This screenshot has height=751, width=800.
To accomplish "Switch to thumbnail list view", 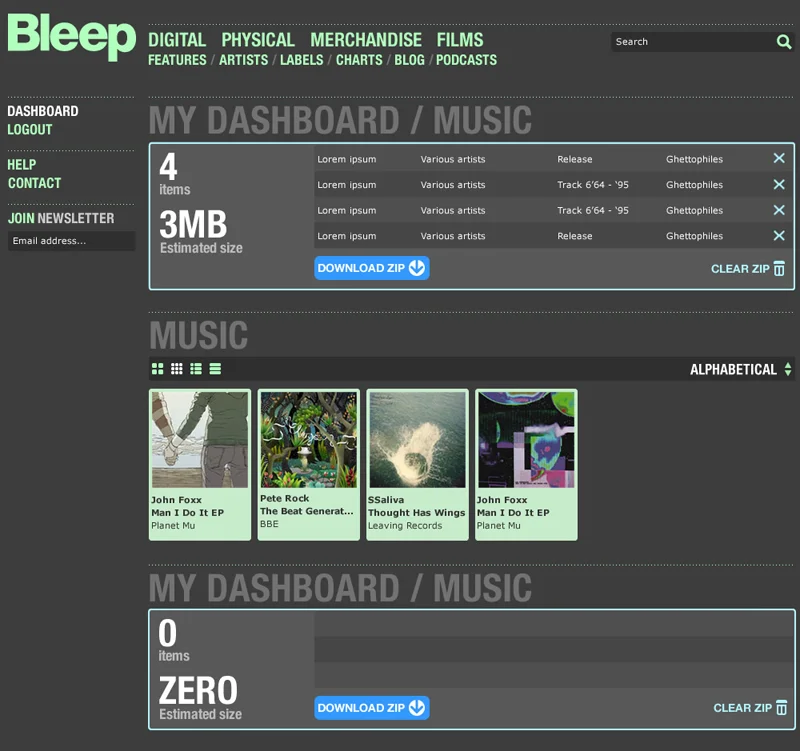I will (196, 369).
